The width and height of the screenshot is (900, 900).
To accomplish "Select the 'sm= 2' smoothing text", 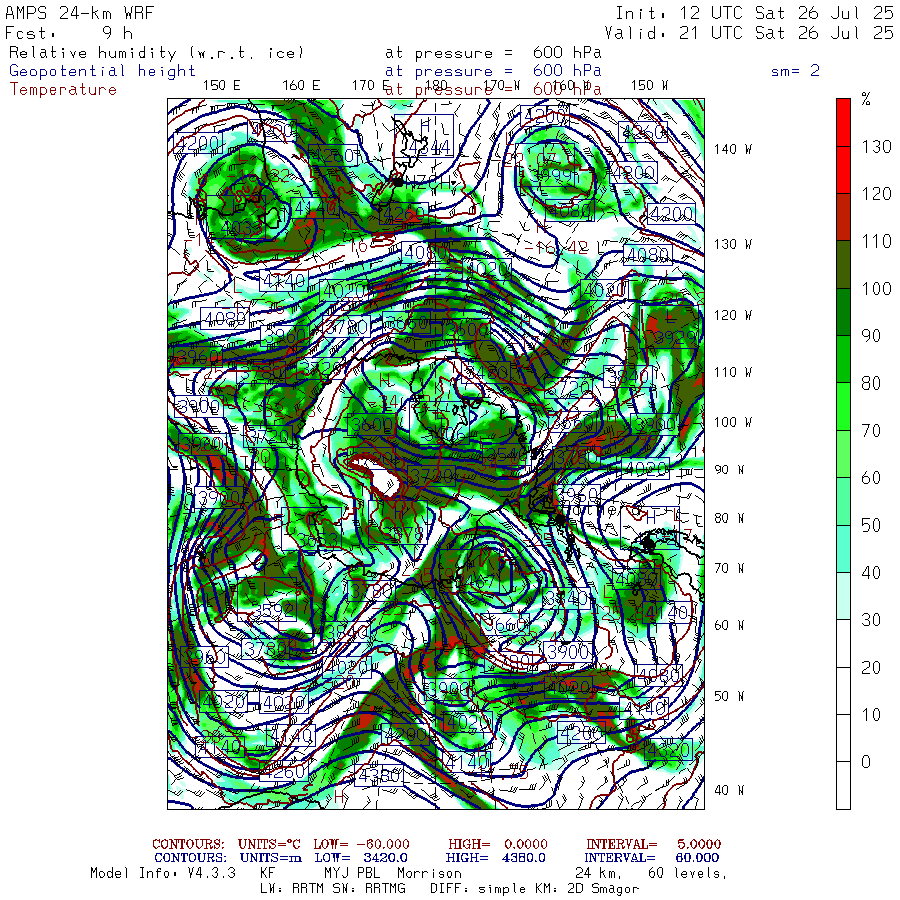I will tap(795, 71).
